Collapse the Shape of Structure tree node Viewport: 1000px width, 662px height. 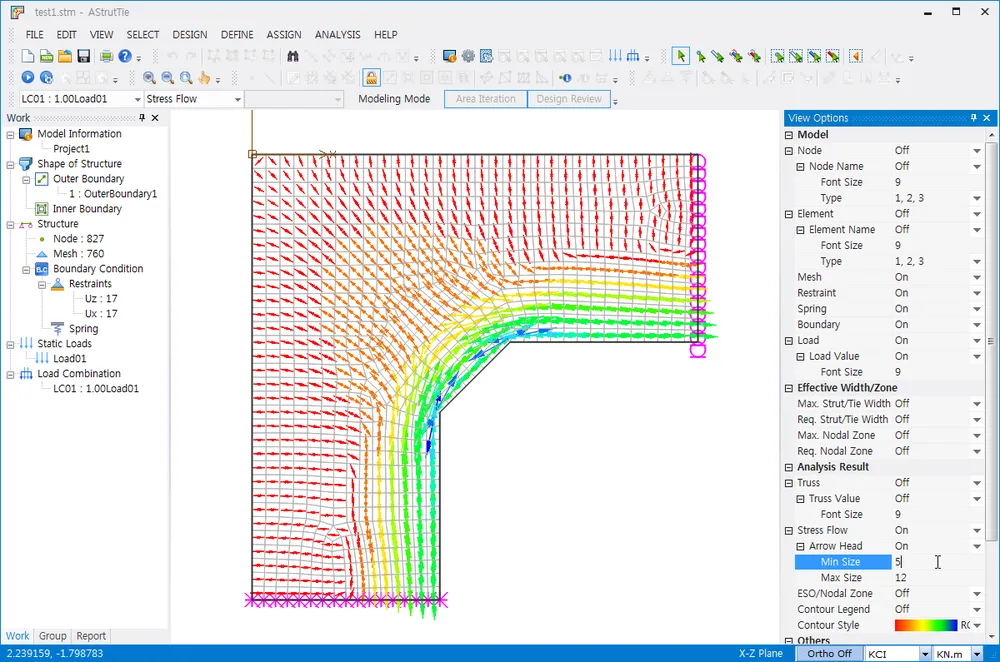point(10,164)
